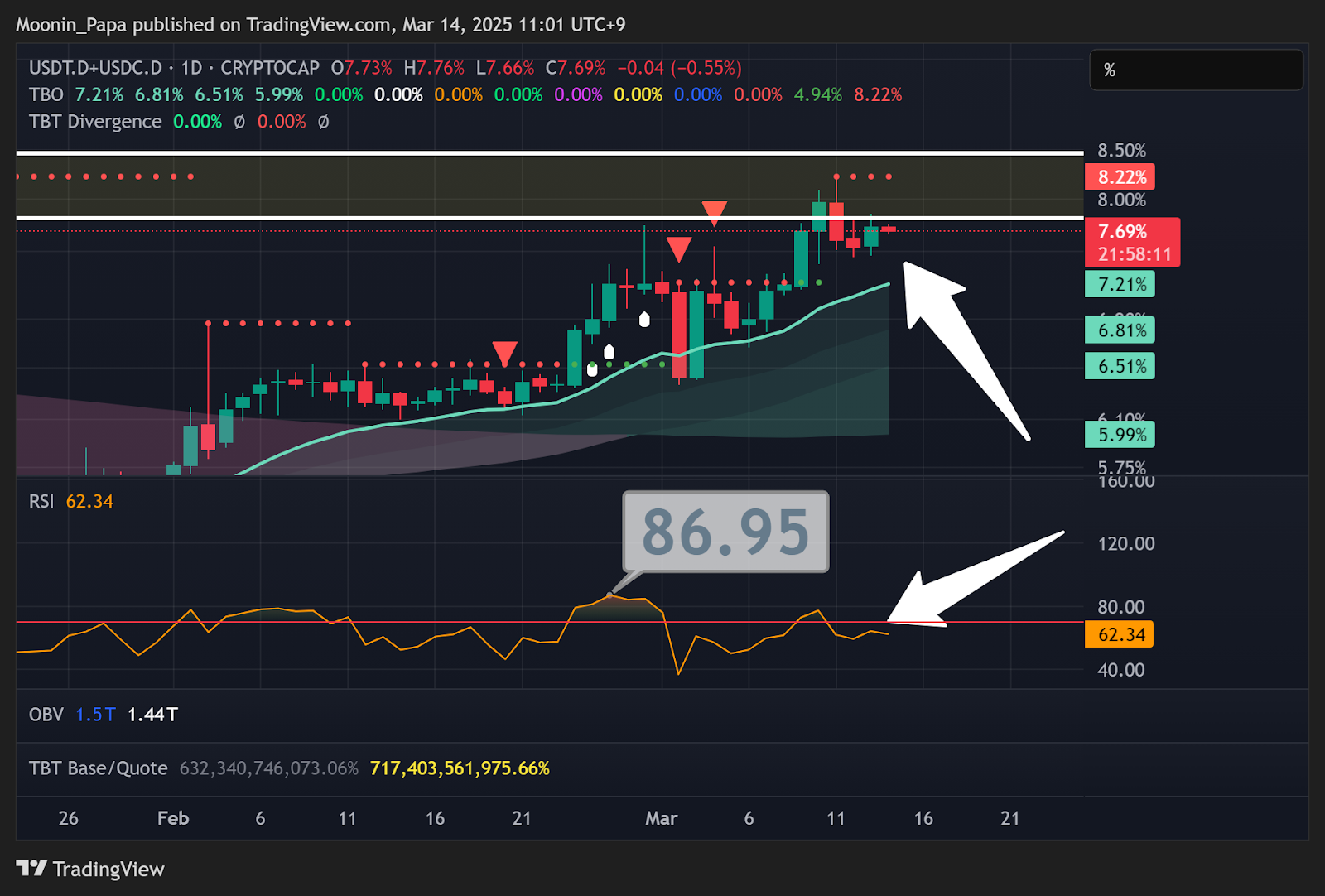Click the Feb label on time axis
The width and height of the screenshot is (1325, 896).
pos(173,818)
